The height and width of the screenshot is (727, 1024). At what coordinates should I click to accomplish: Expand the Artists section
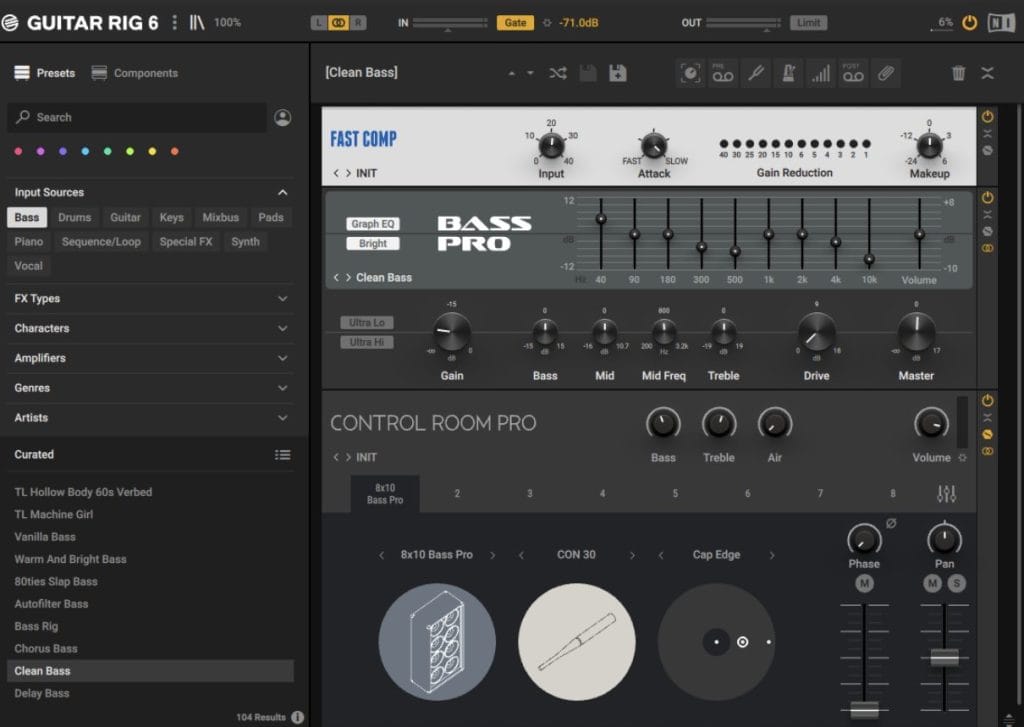[x=283, y=417]
